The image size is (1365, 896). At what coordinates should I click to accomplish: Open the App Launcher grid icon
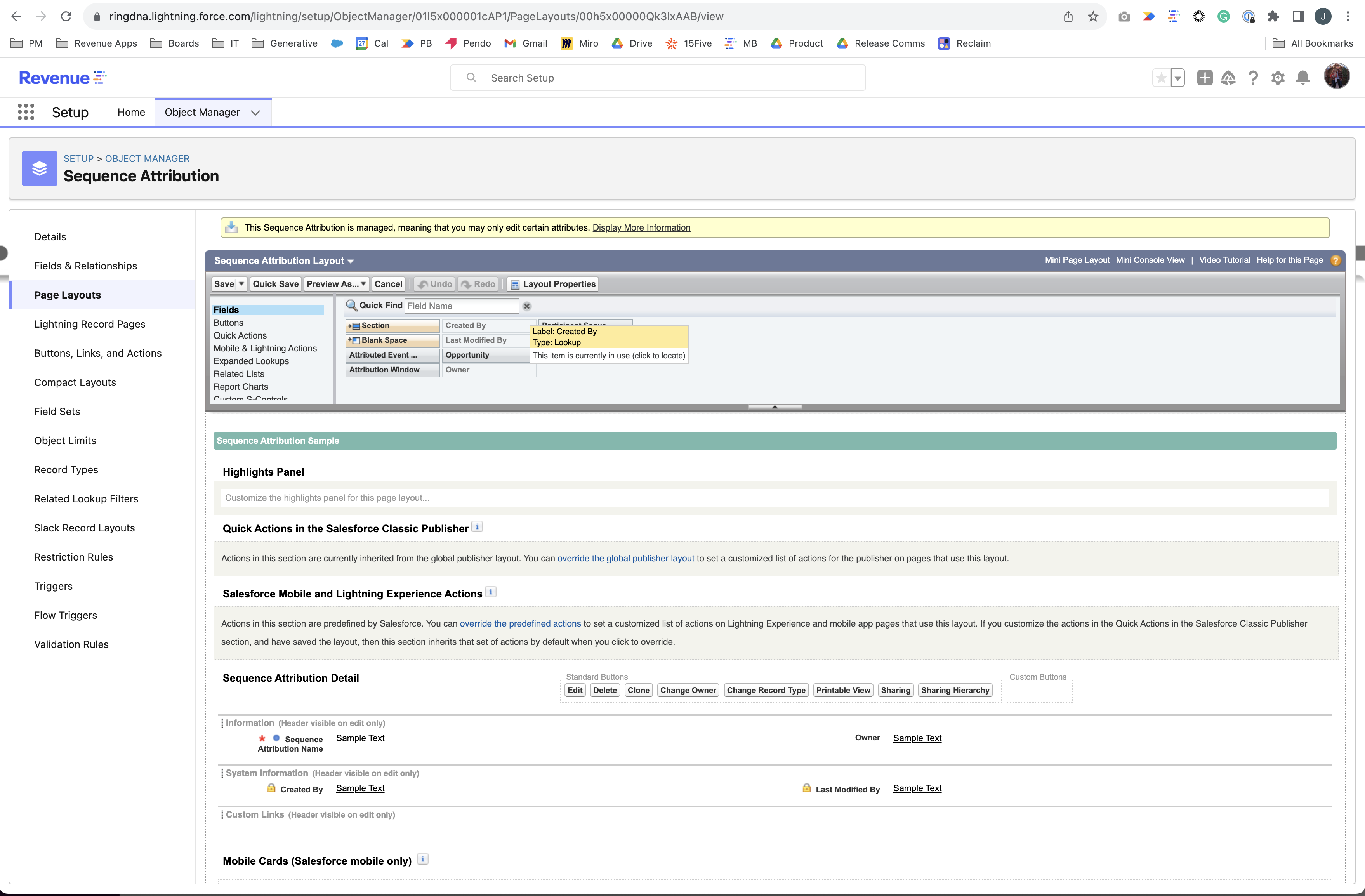[26, 112]
